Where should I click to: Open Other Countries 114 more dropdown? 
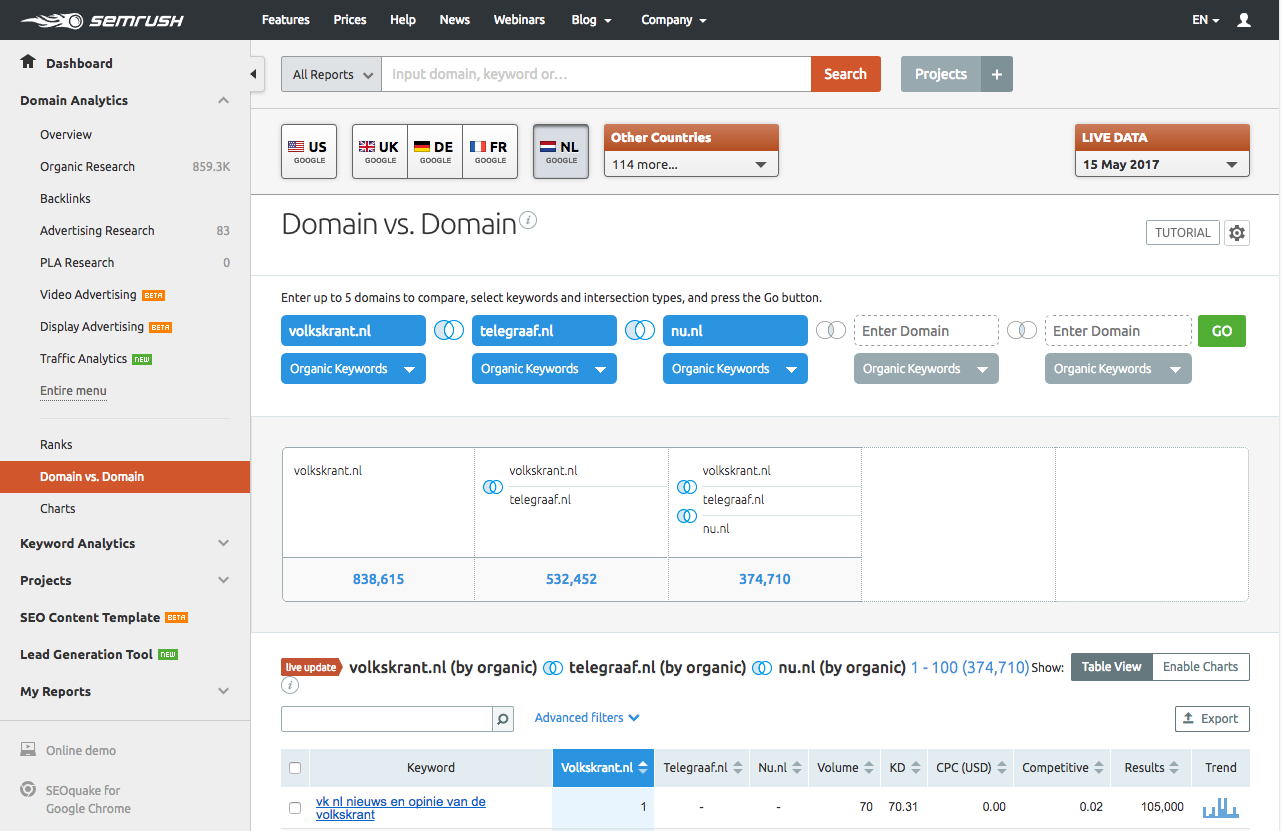click(691, 164)
